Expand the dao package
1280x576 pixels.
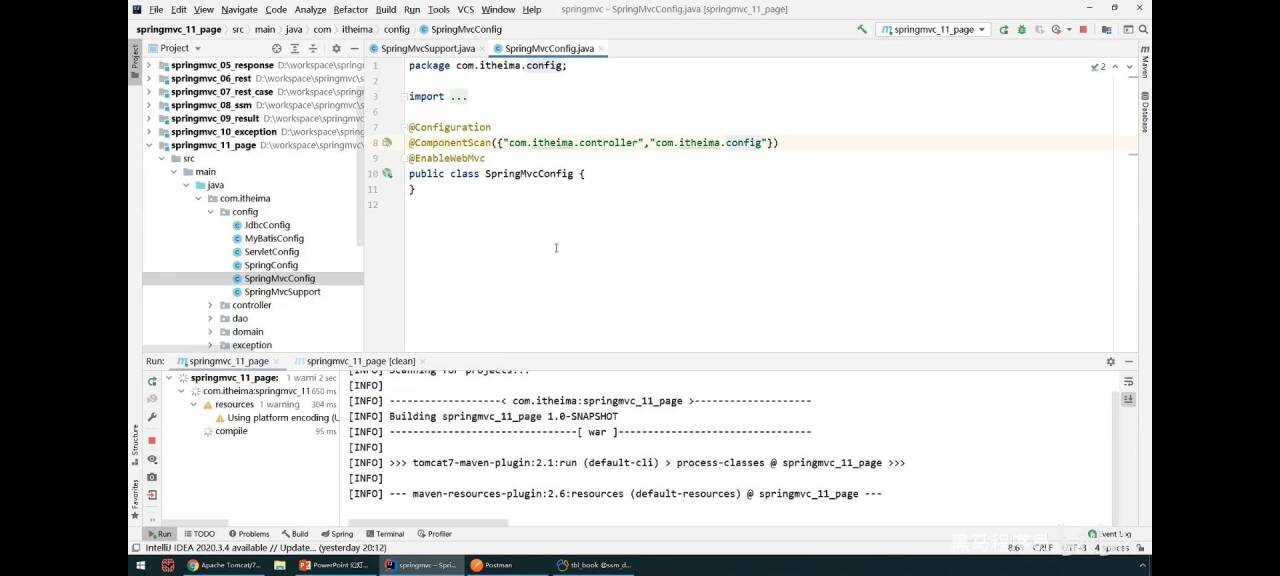(x=210, y=318)
